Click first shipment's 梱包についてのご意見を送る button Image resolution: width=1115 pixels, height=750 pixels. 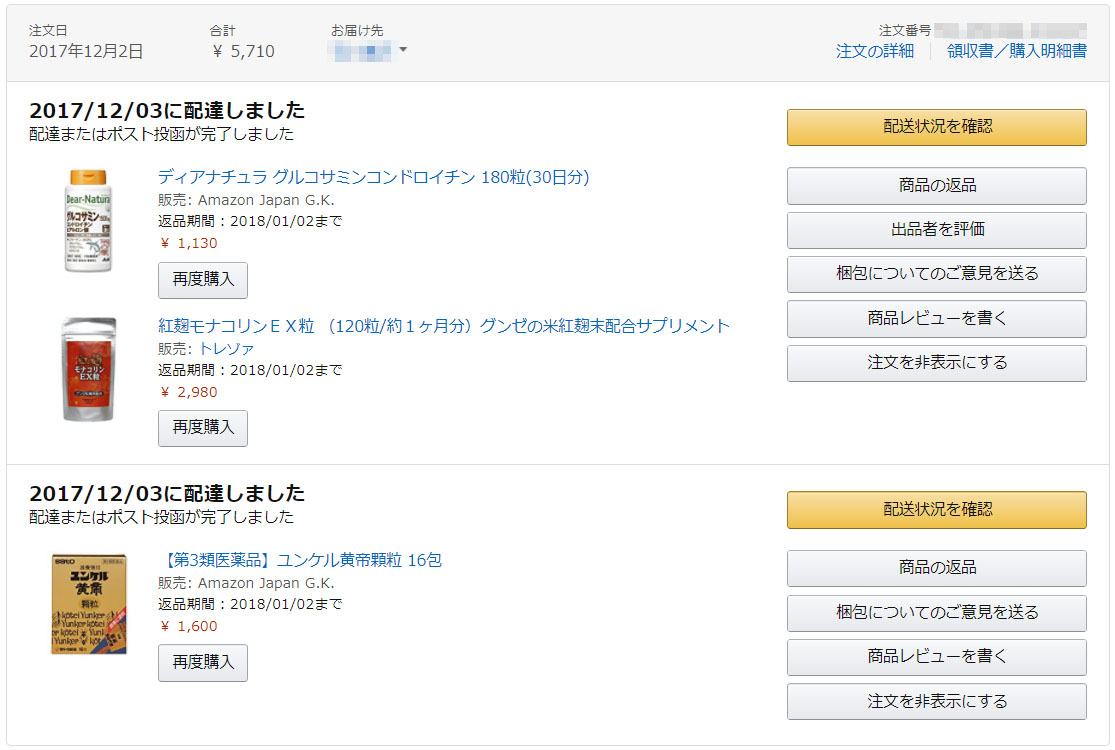coord(936,274)
